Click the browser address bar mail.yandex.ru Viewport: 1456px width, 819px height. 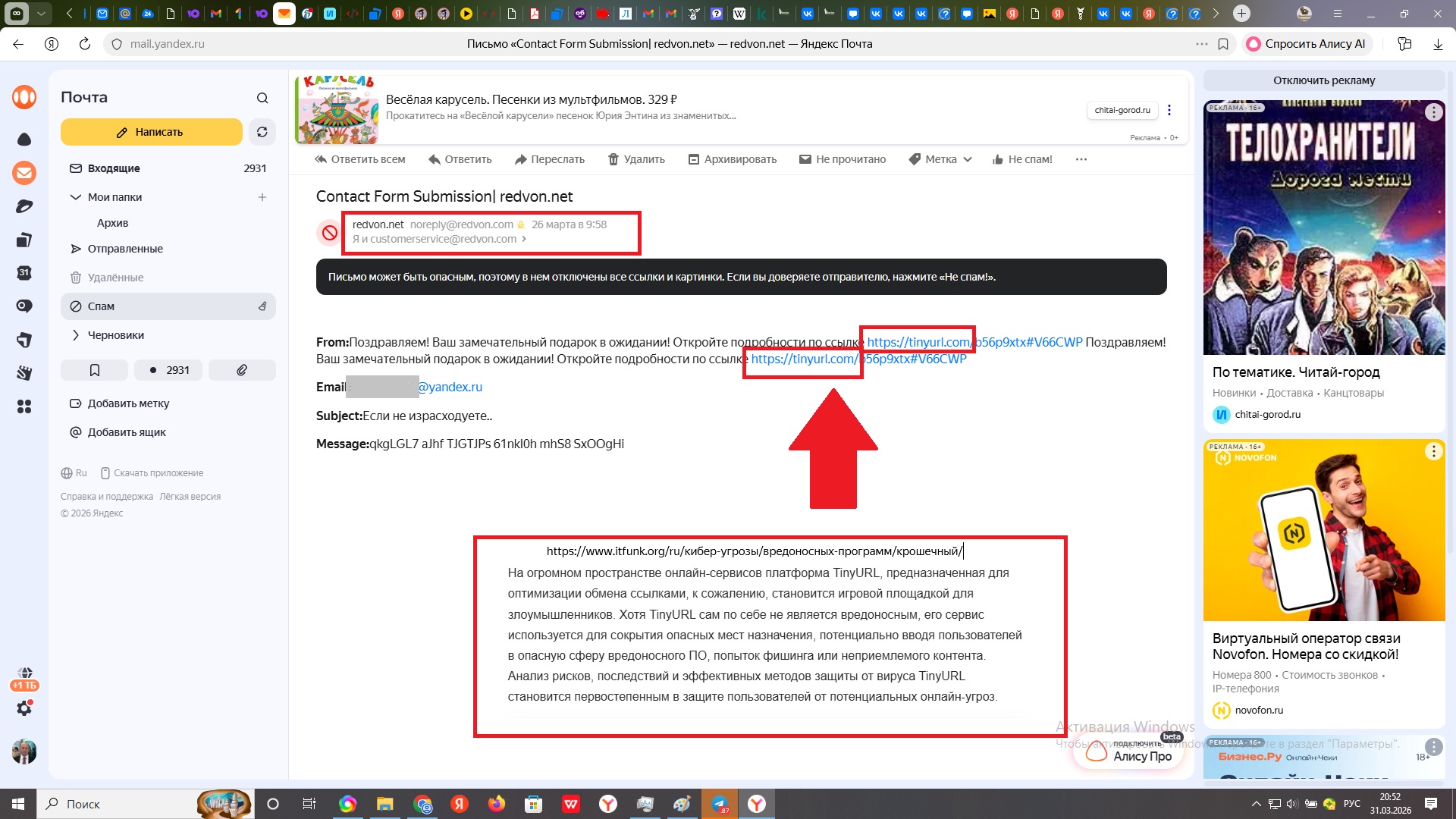pyautogui.click(x=167, y=44)
